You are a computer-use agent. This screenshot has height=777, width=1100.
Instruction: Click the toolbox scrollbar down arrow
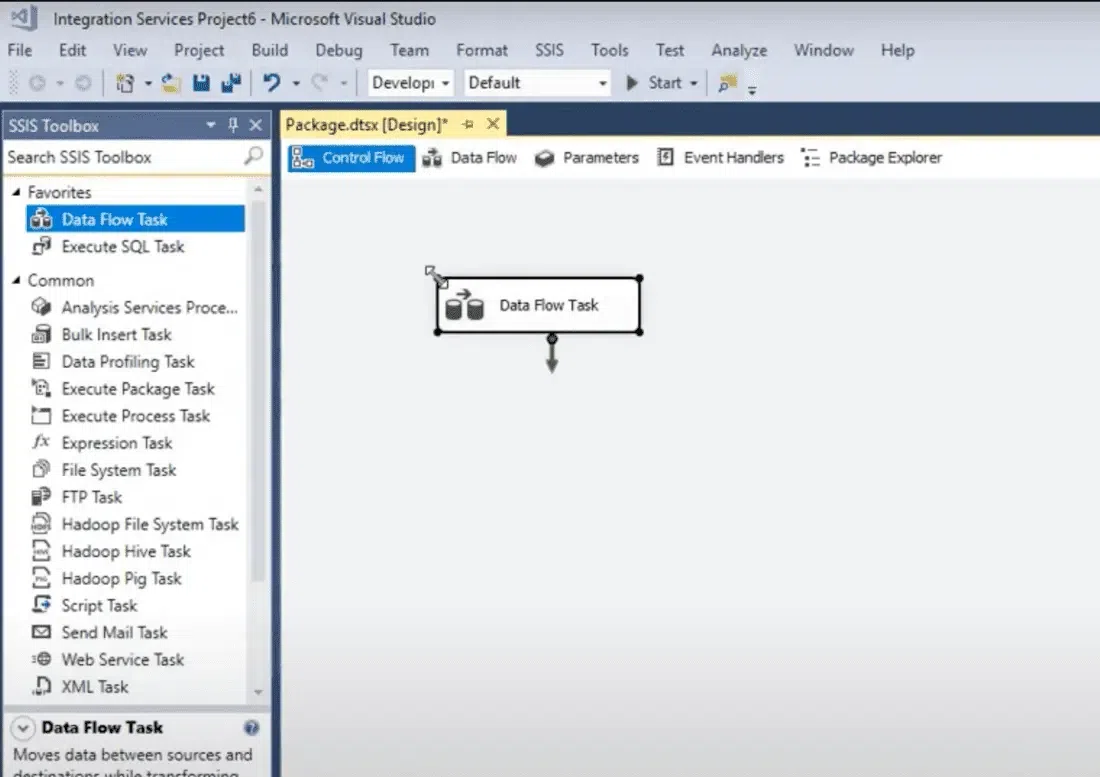258,692
